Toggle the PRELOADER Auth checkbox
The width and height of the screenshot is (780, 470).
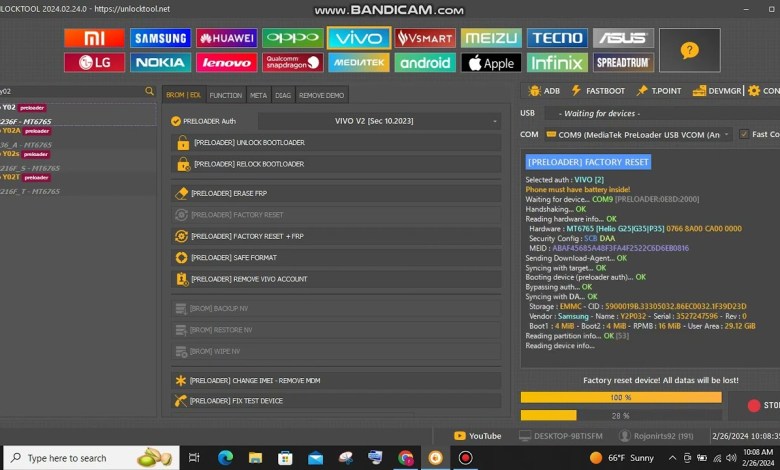176,121
